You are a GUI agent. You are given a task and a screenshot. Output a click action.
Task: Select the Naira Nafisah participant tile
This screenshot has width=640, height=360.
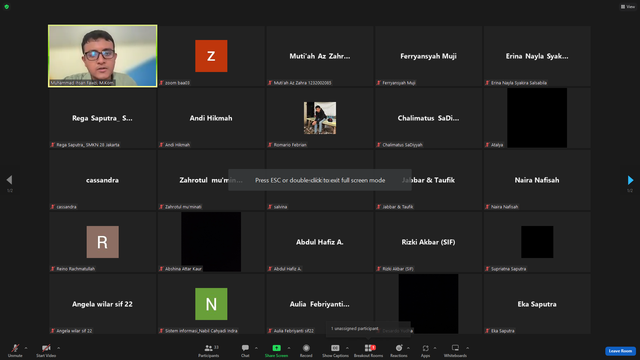[x=537, y=180]
